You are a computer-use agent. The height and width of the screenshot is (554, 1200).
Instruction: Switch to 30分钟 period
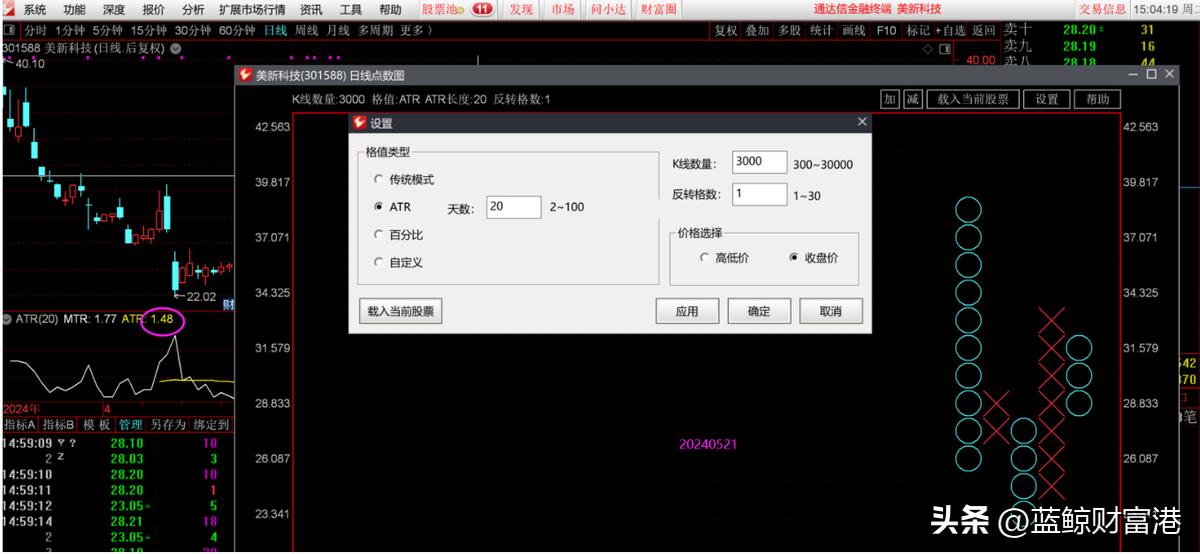193,30
